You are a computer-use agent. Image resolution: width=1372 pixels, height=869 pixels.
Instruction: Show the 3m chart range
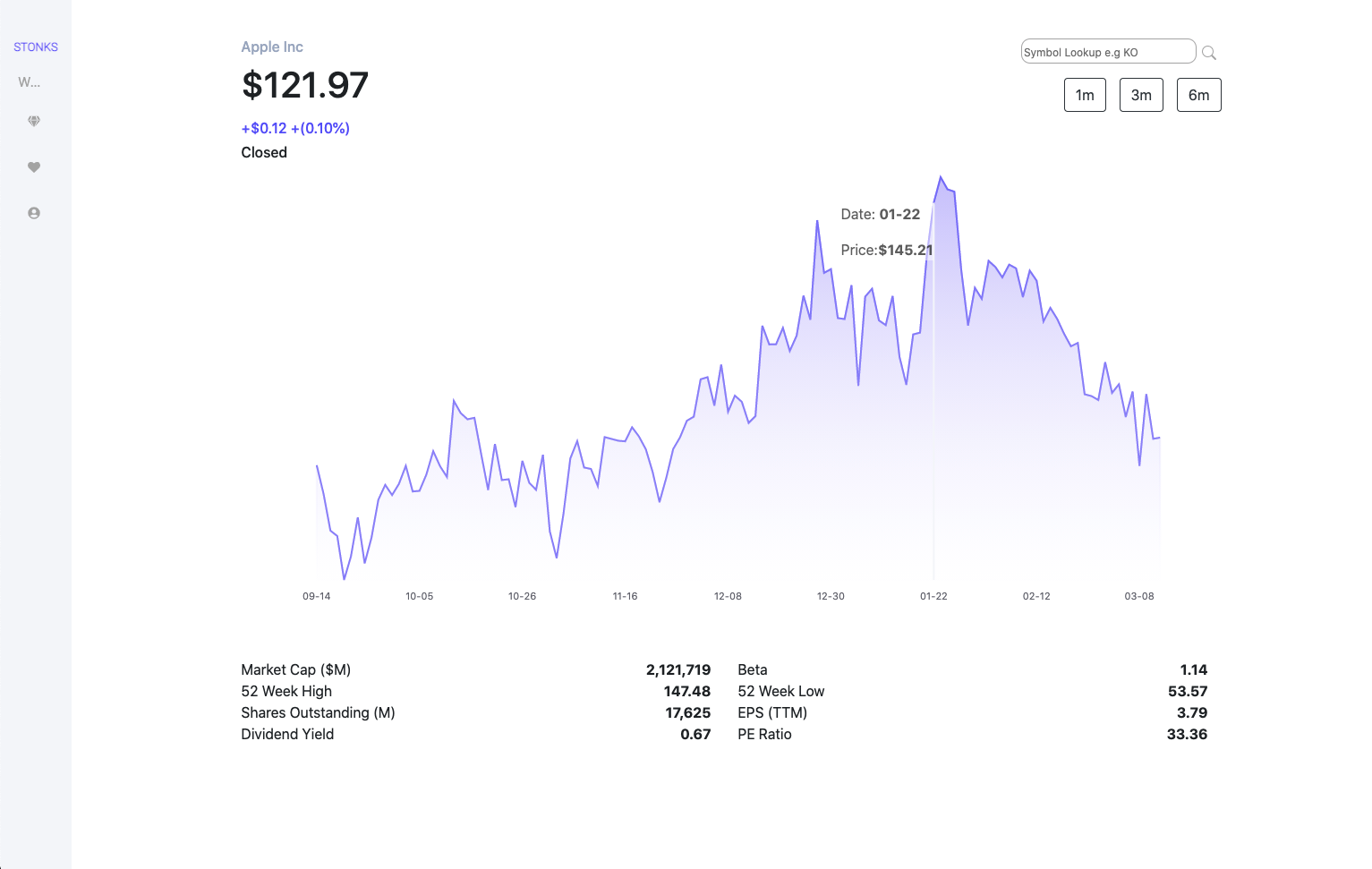[1141, 95]
